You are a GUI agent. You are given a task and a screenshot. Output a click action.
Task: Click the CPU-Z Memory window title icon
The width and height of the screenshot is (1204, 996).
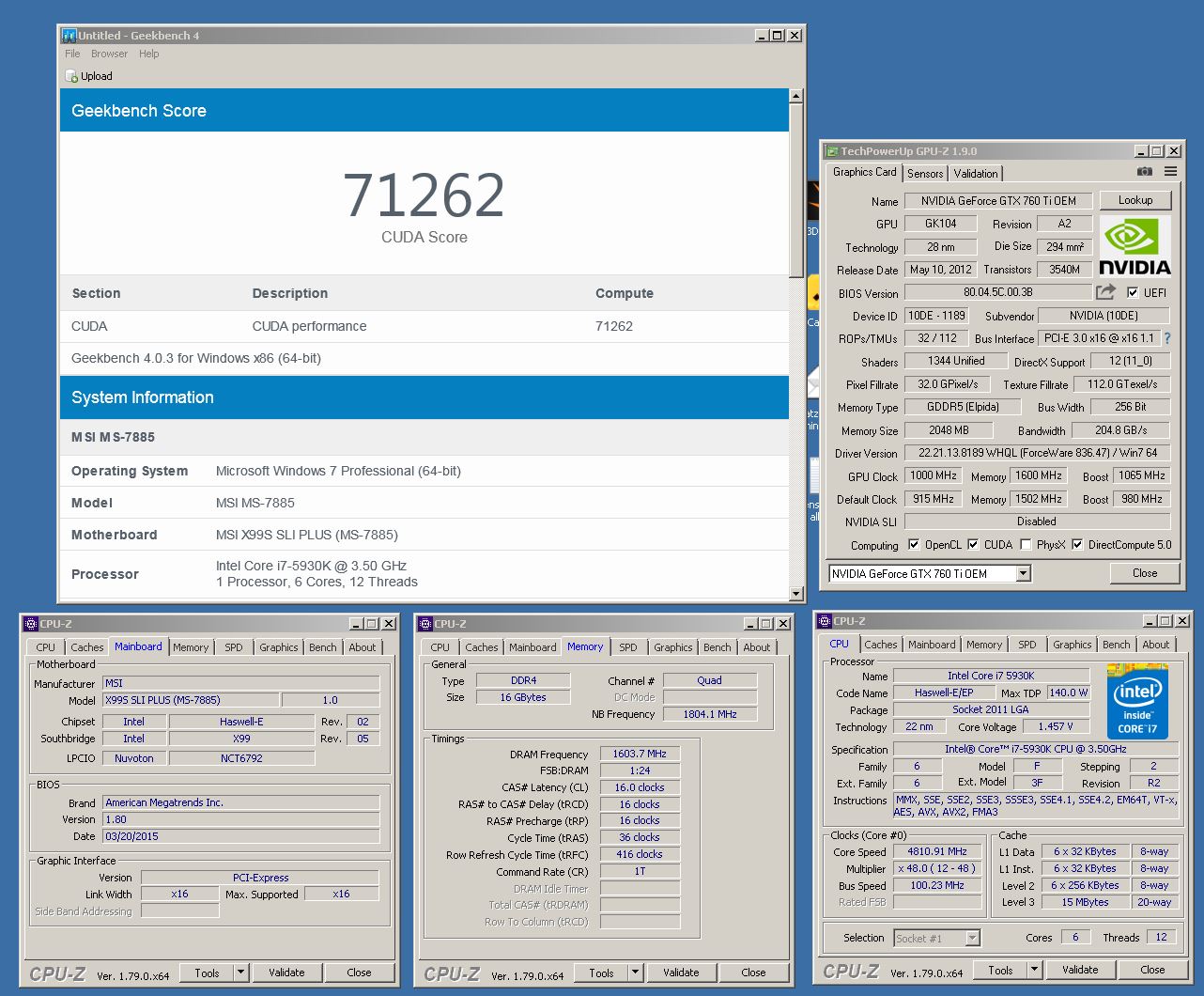tap(425, 624)
